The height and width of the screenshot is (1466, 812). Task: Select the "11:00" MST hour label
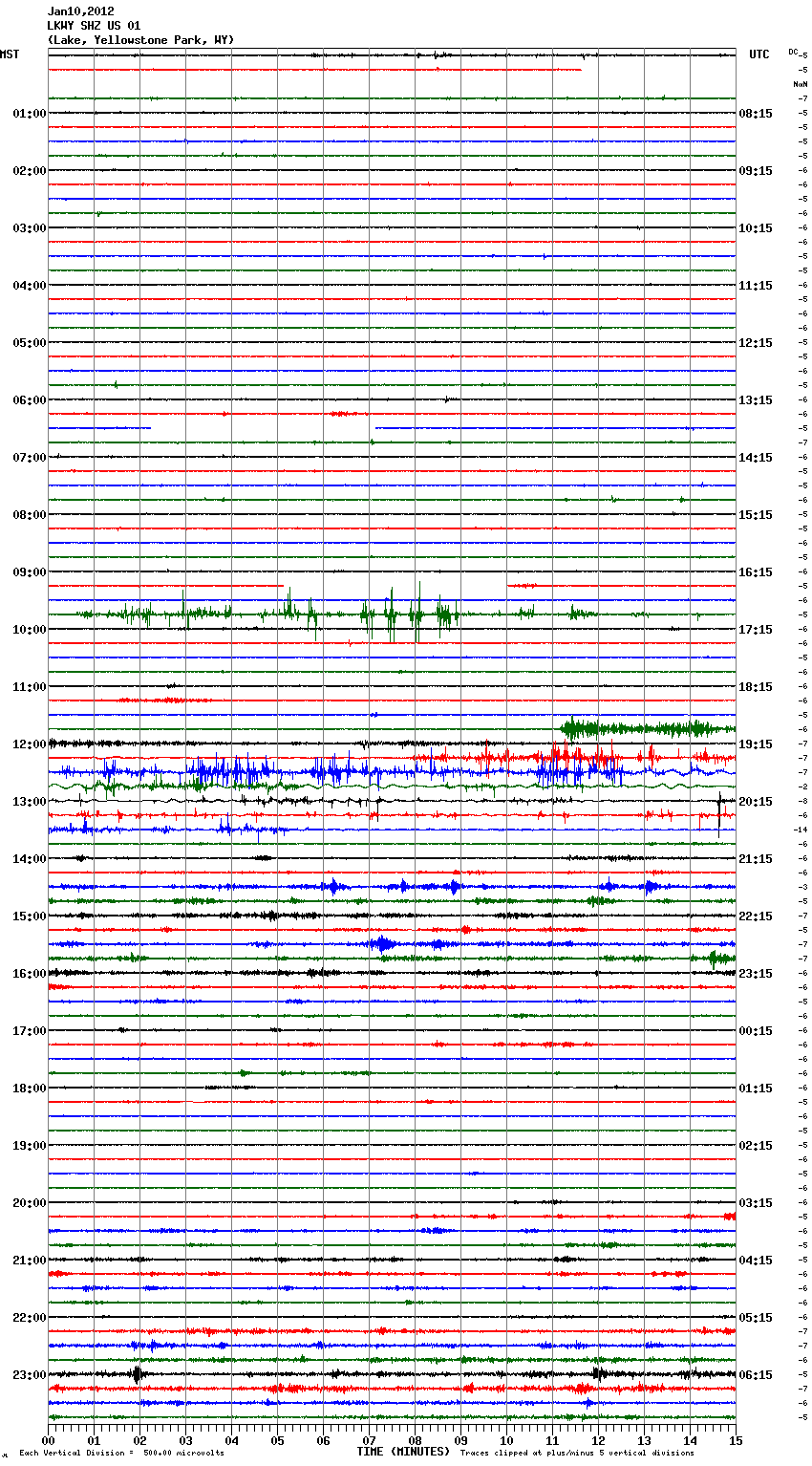(30, 687)
